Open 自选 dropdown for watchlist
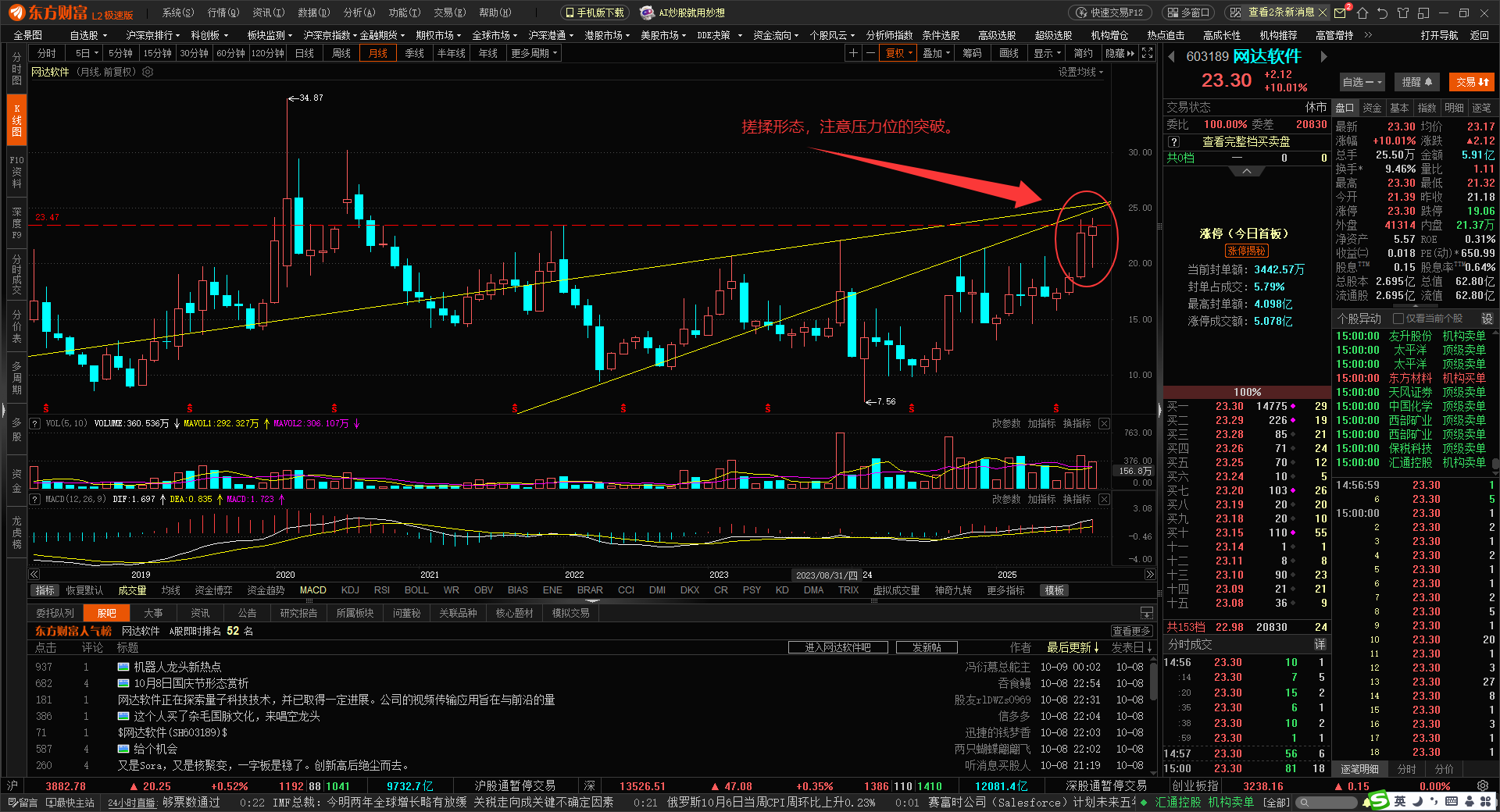Viewport: 1500px width, 812px height. click(x=1362, y=82)
